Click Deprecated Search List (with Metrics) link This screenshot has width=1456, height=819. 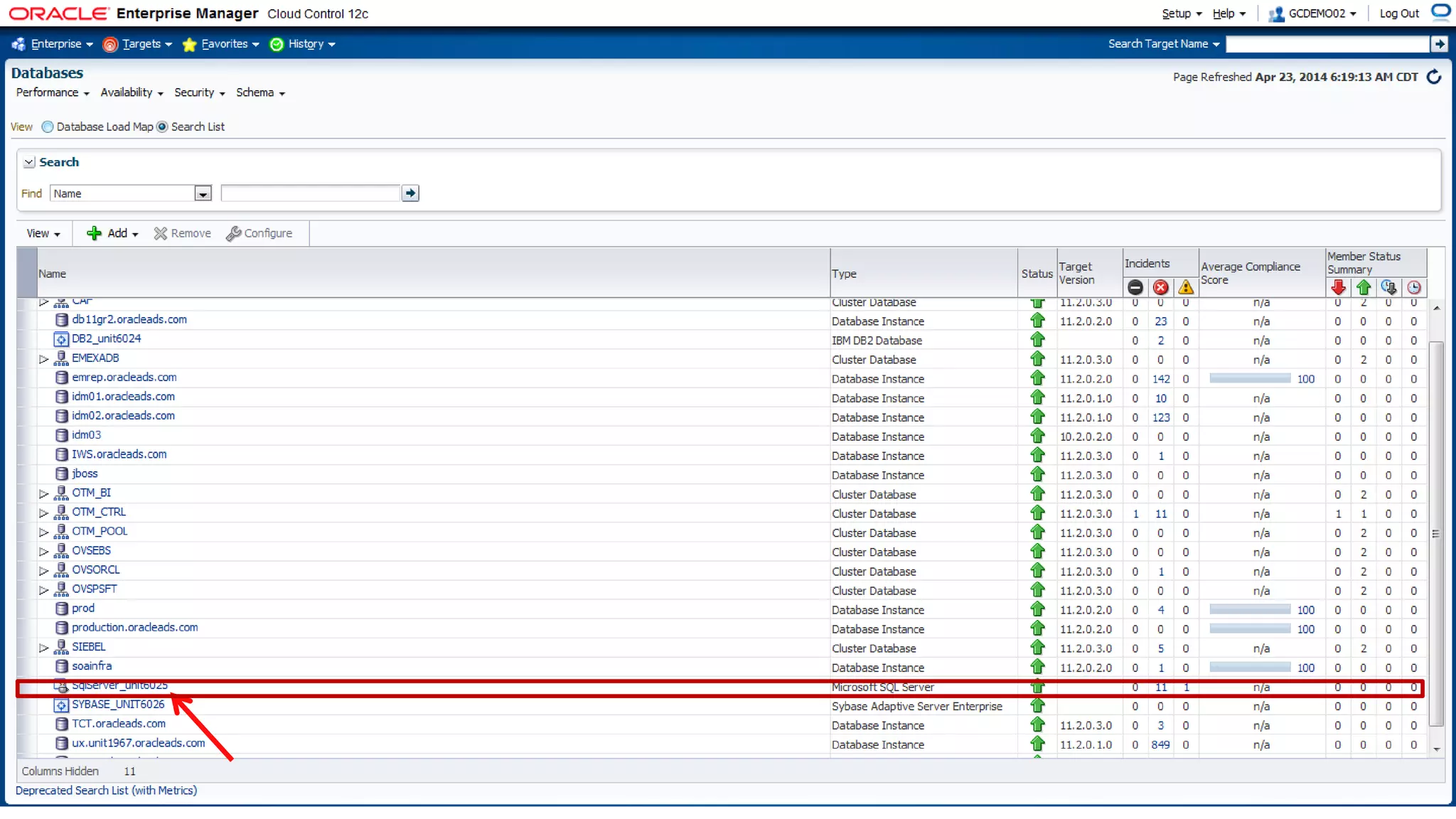(x=107, y=791)
